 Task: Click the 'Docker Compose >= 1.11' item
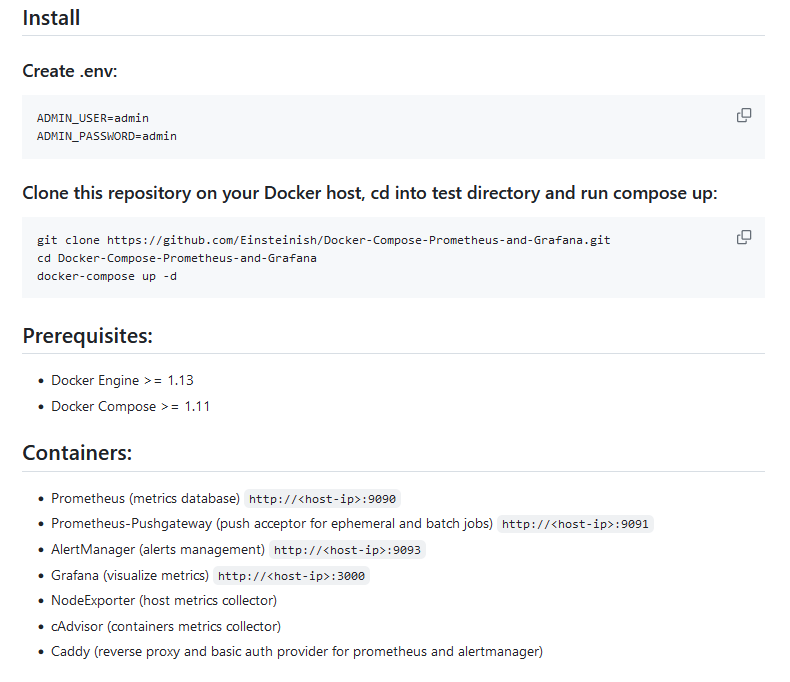coord(130,406)
